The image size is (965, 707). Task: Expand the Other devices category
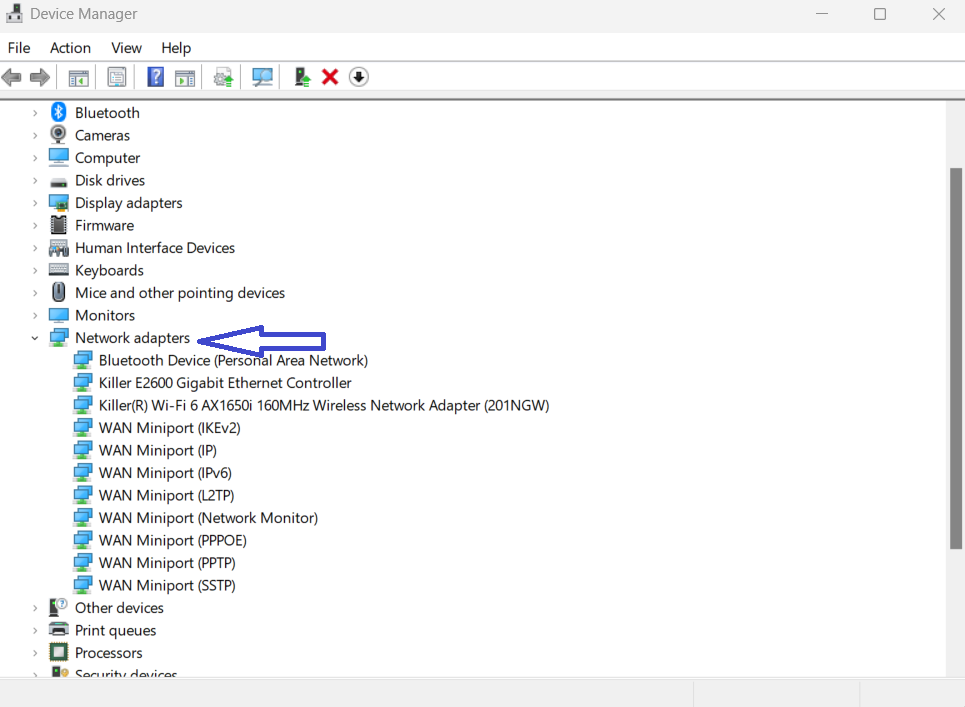[35, 608]
